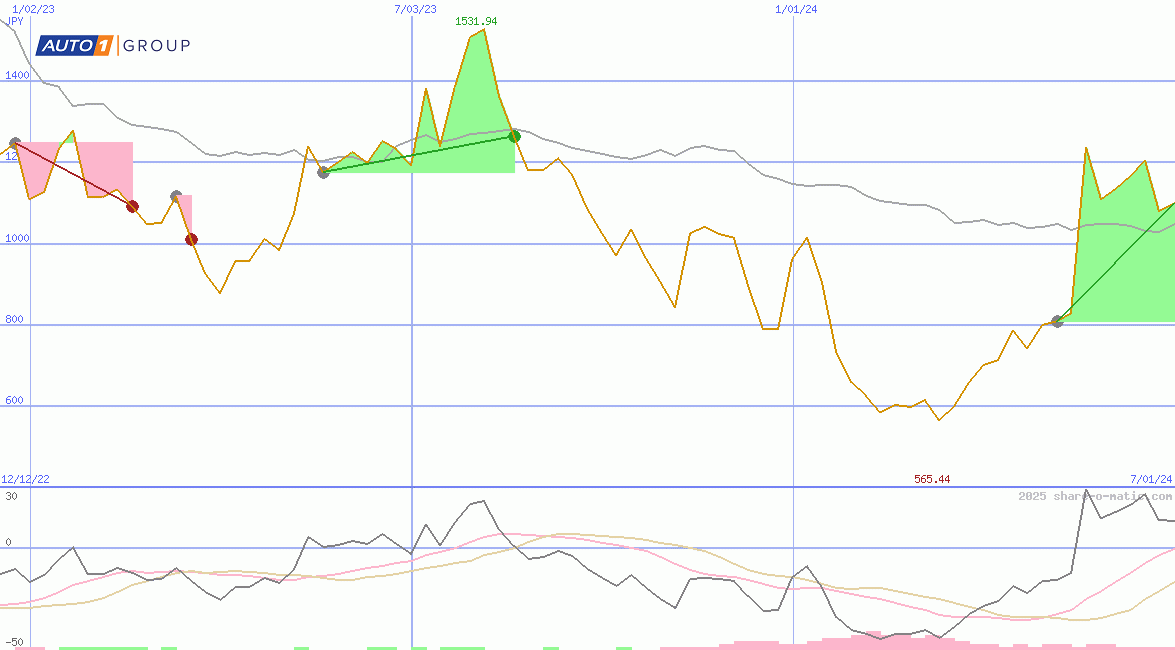The height and width of the screenshot is (650, 1175).
Task: Select the gray entry marker of the second losing trade
Action: coord(176,197)
